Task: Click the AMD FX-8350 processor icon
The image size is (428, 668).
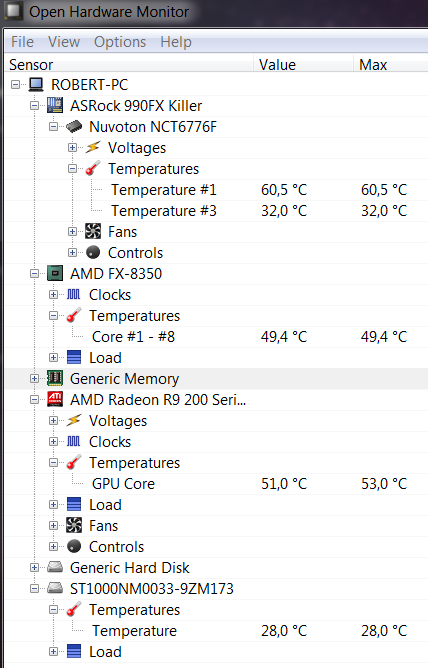Action: (x=55, y=273)
